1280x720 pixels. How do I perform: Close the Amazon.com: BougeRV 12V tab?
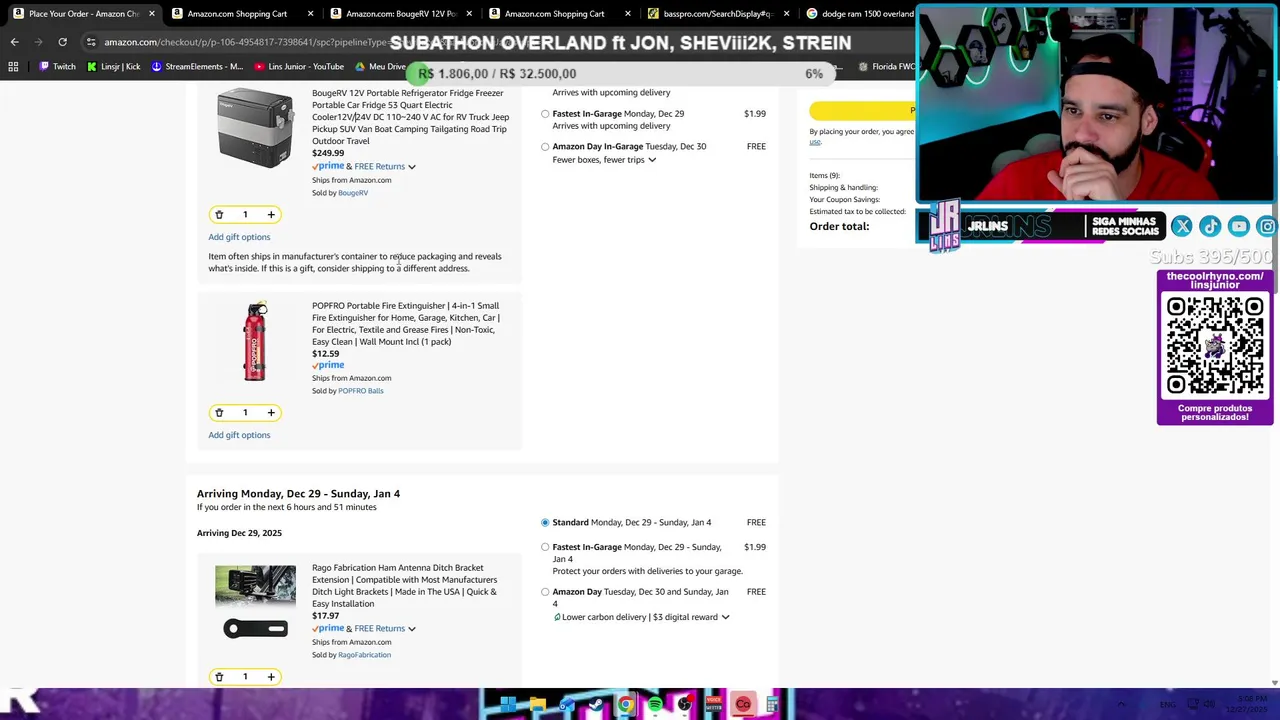[x=469, y=14]
